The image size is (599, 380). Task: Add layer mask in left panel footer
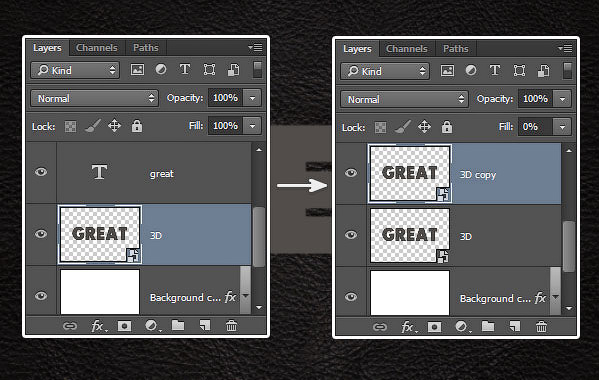[x=124, y=326]
